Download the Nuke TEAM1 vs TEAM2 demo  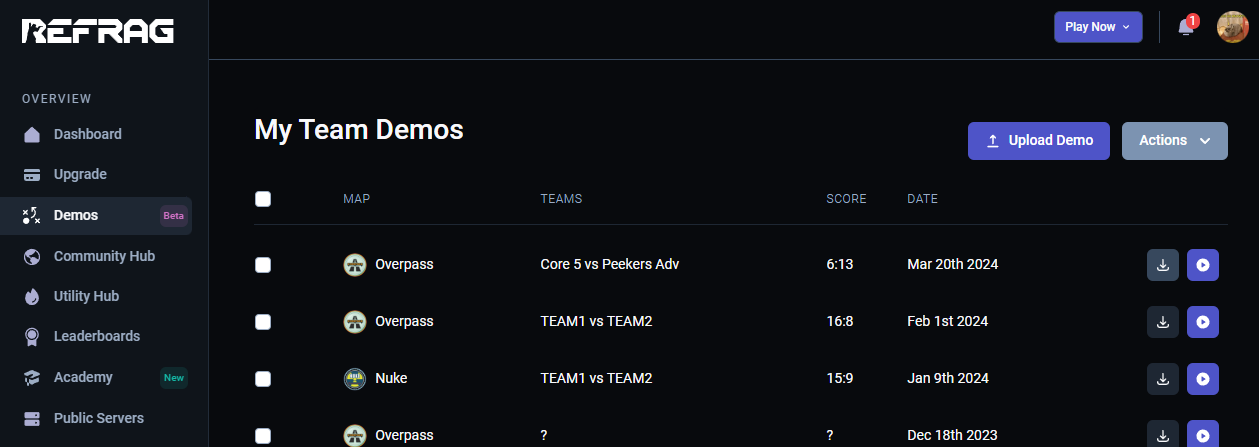1163,379
